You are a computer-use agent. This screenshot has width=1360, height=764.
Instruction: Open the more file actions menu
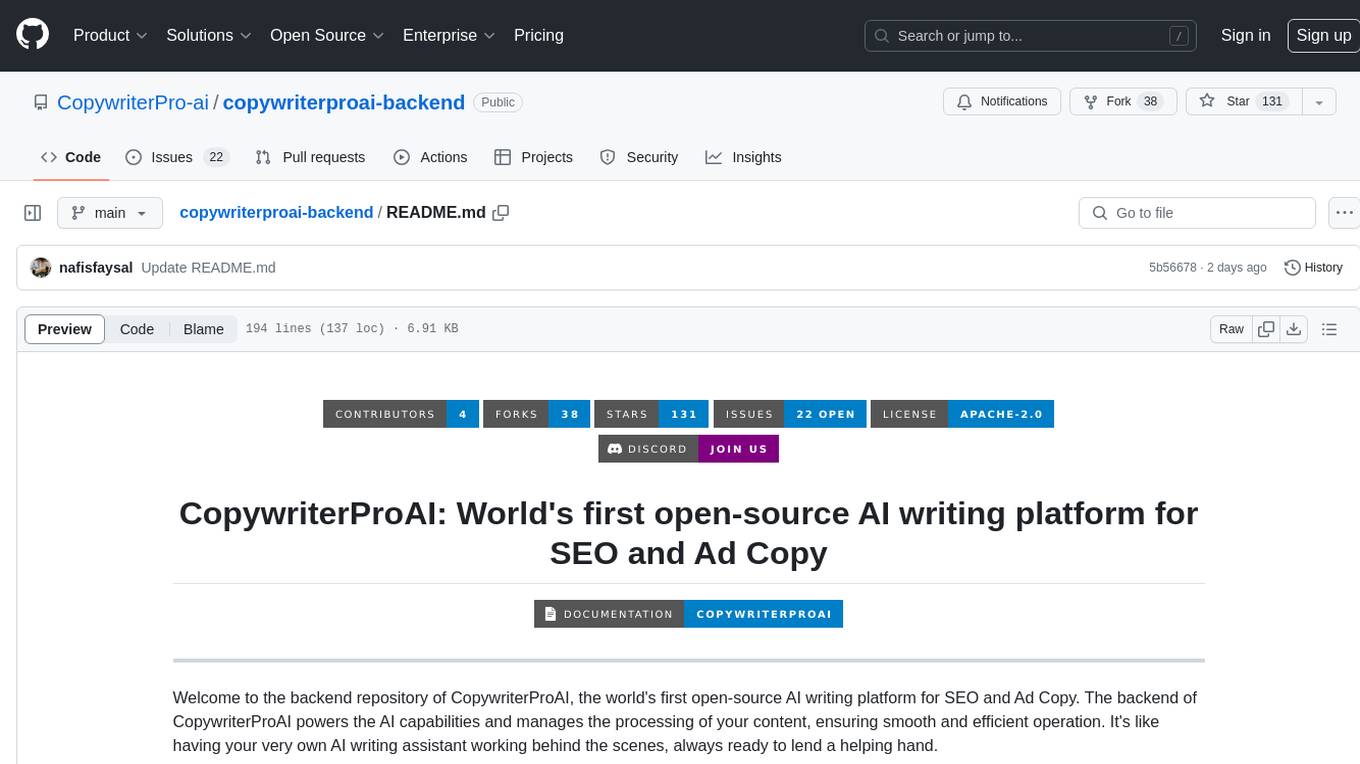(1344, 213)
